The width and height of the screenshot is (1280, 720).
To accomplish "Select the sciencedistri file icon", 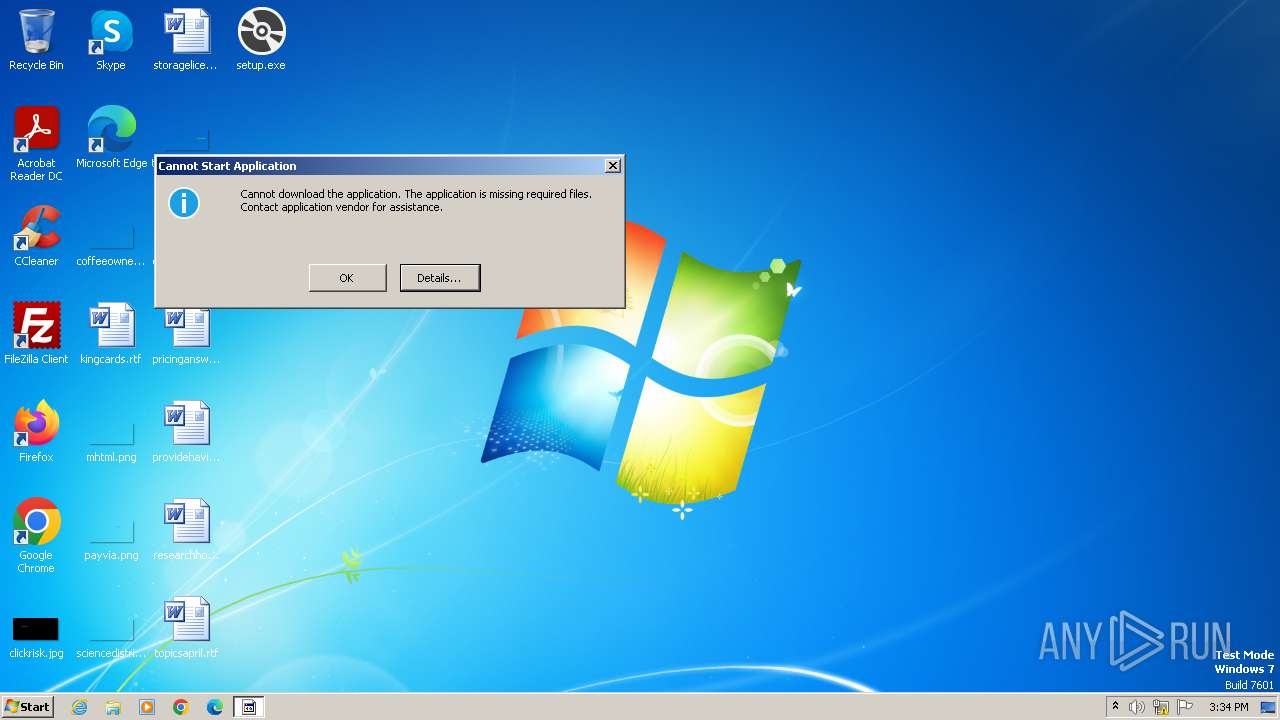I will click(x=111, y=636).
